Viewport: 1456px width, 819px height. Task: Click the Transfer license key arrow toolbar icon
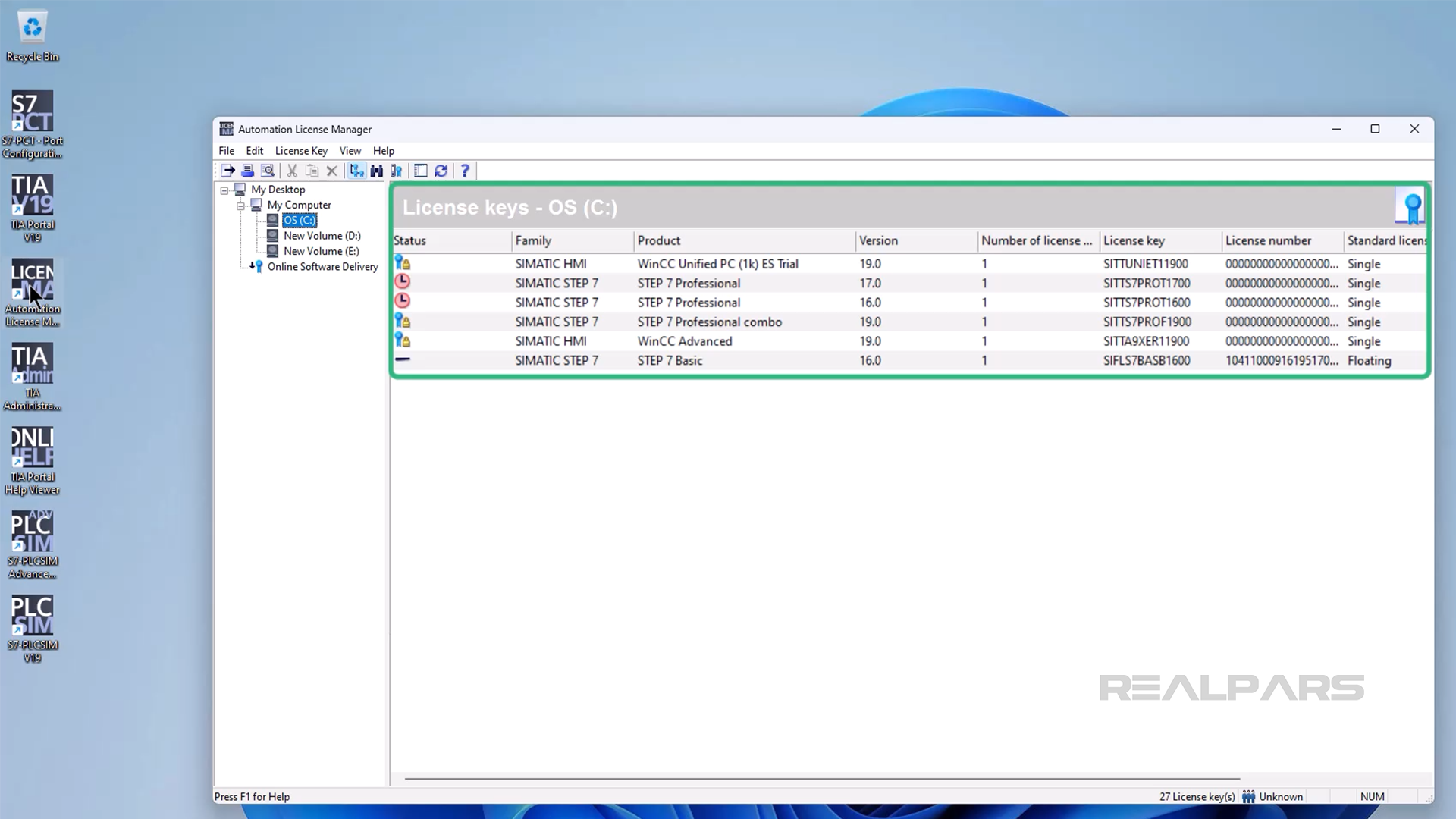click(x=227, y=171)
